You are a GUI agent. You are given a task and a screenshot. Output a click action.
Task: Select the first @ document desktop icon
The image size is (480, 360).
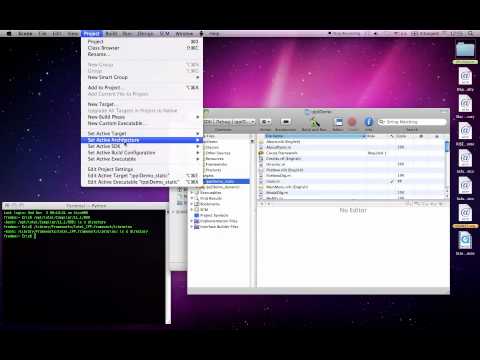465,76
